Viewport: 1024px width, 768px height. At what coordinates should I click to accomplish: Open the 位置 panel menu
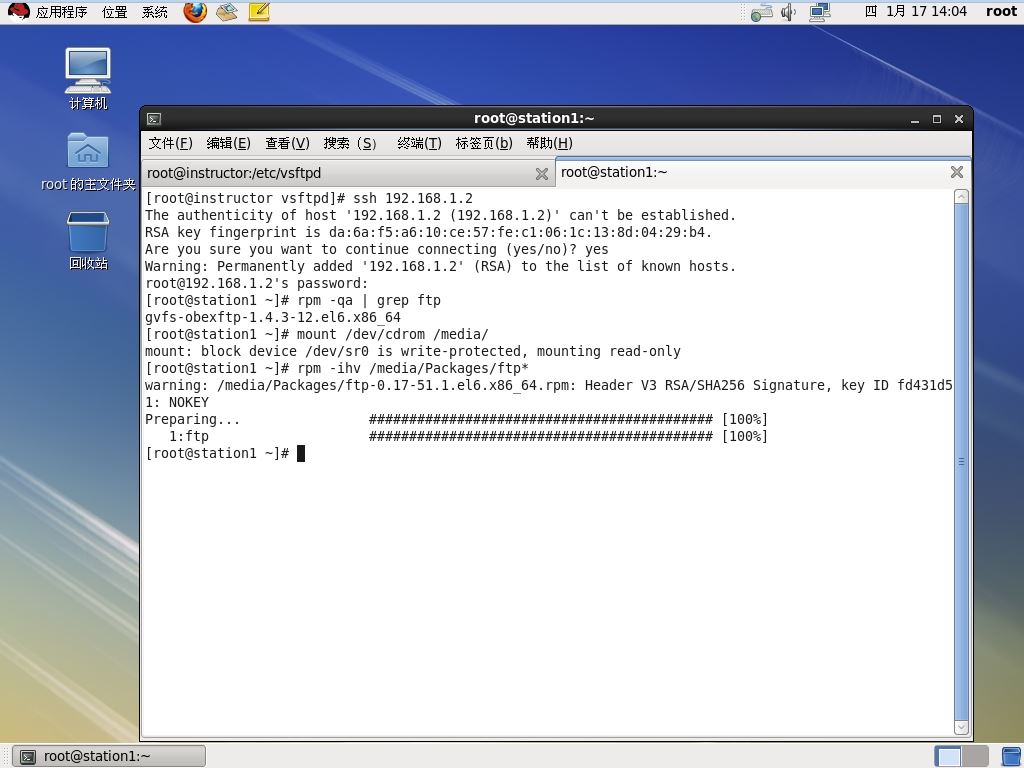[x=114, y=12]
